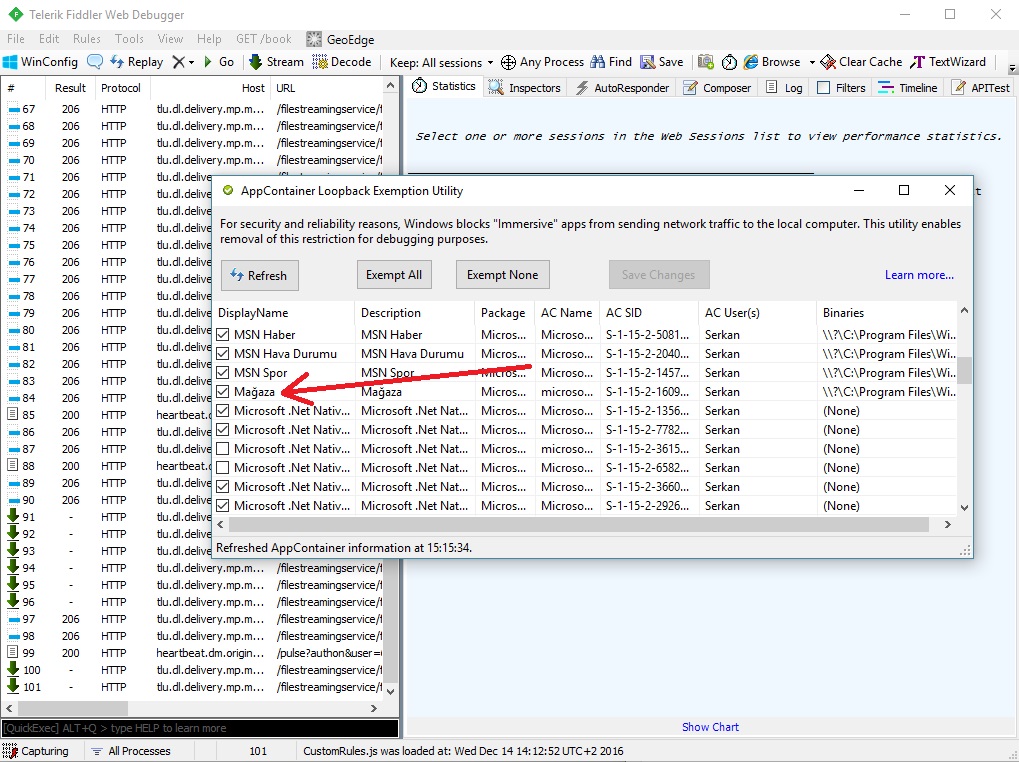Click the Clear Cache icon
Screen dimensions: 1019x762
click(828, 62)
